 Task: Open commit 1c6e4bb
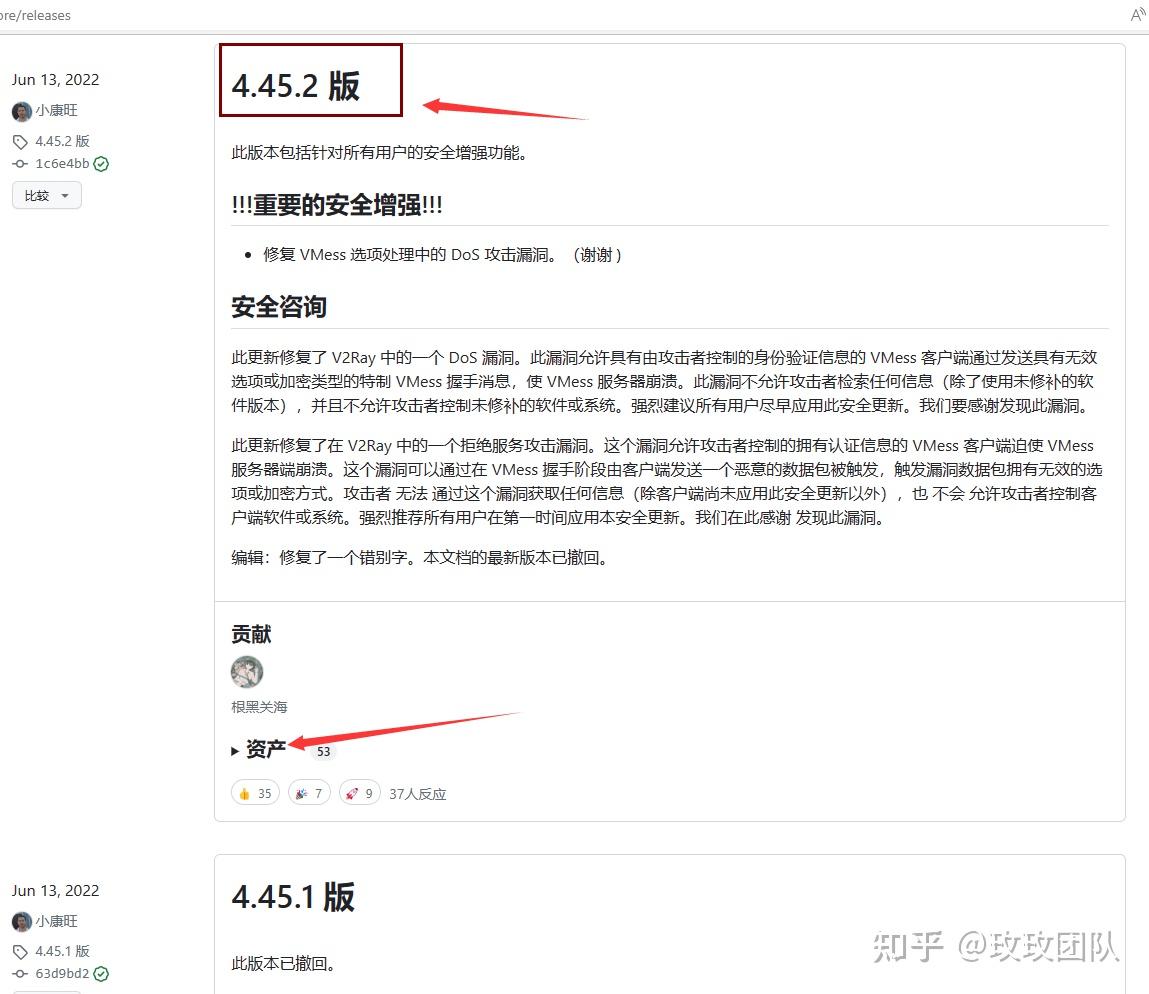(x=62, y=163)
